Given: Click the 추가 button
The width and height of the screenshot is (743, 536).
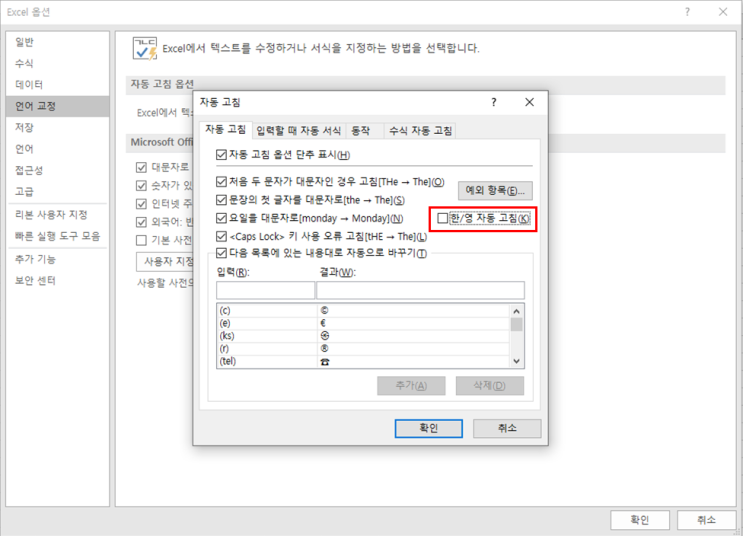Looking at the screenshot, I should [411, 386].
